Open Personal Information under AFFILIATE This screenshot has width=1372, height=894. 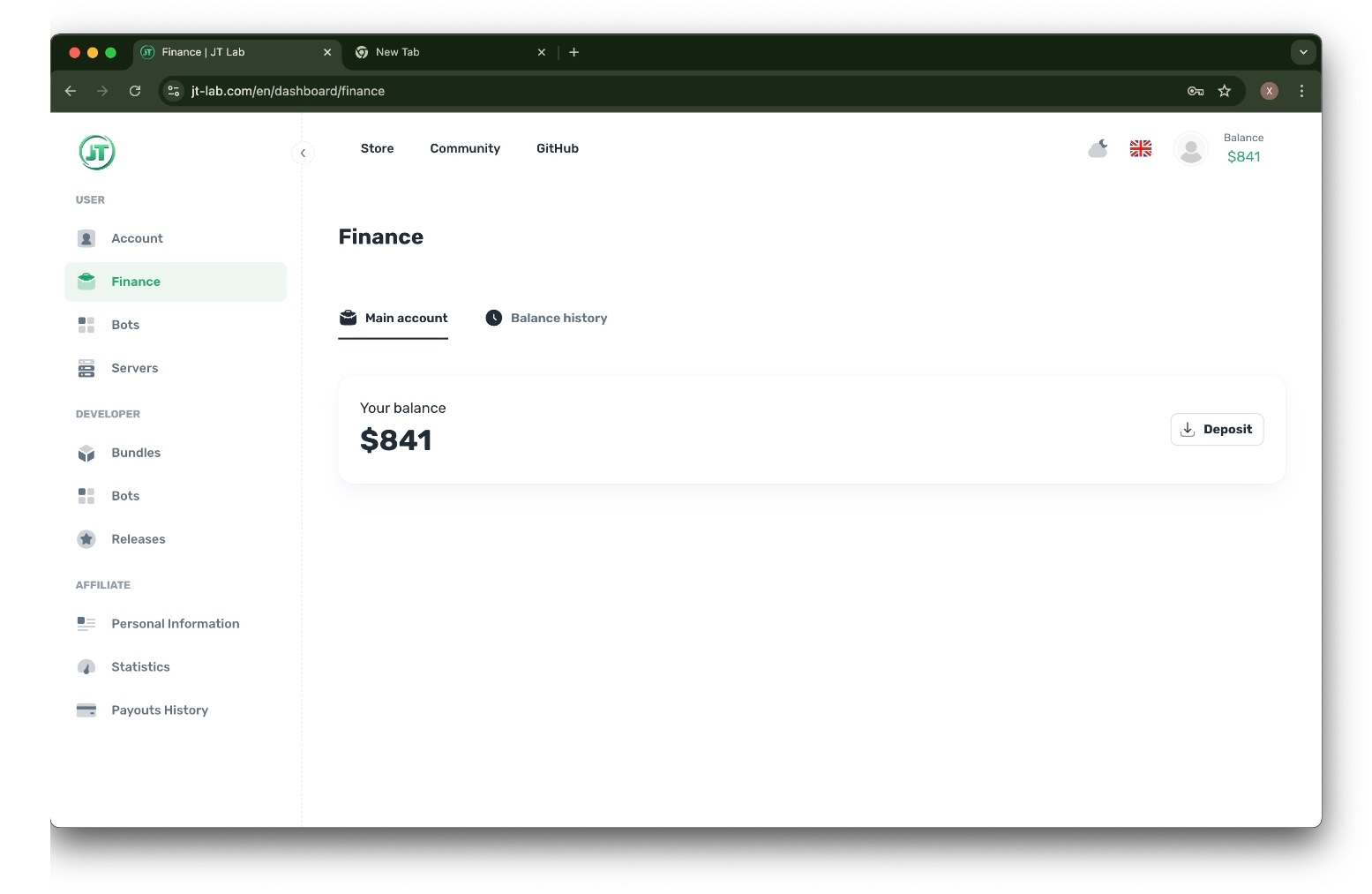click(176, 624)
